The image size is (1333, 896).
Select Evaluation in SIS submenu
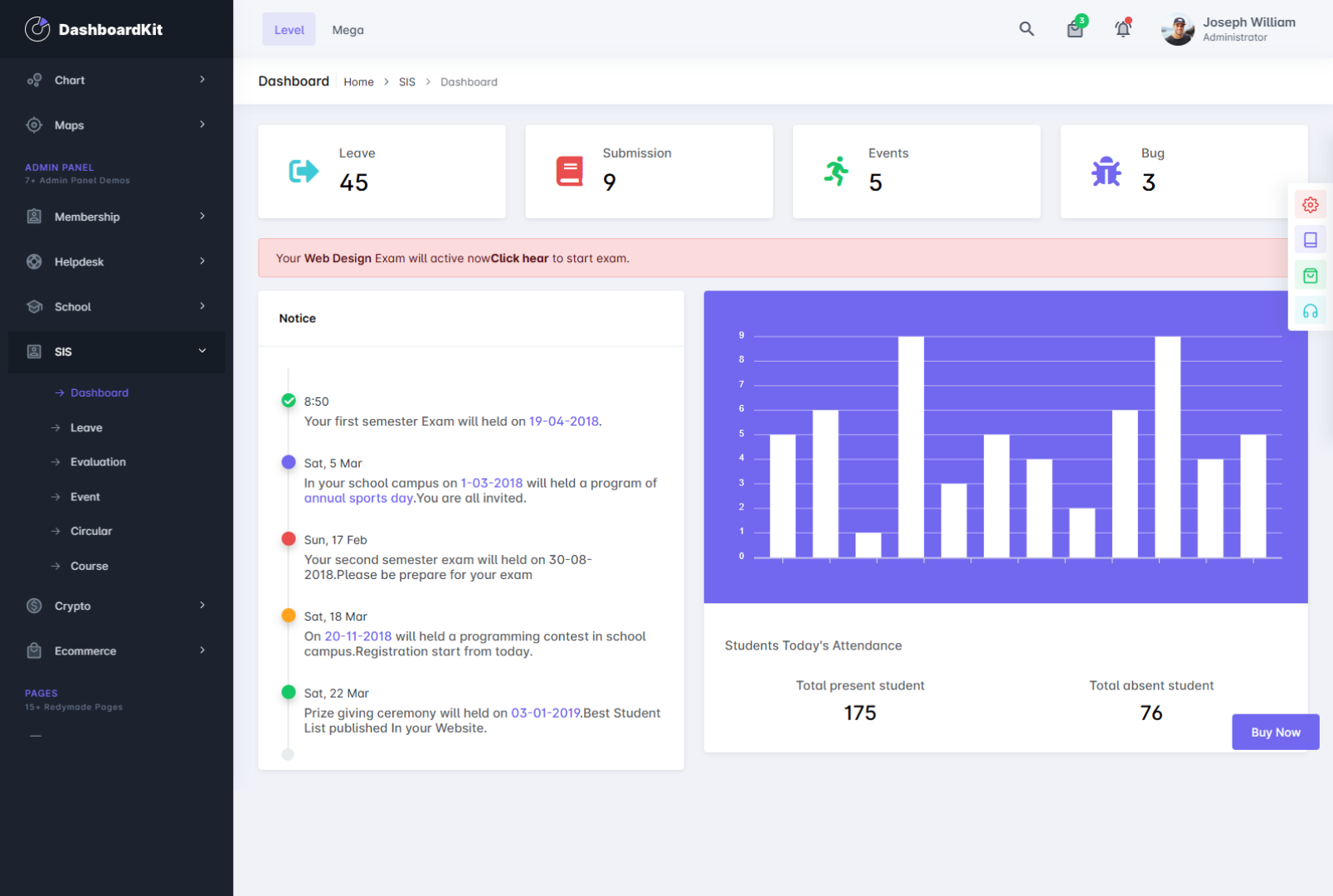click(x=98, y=462)
